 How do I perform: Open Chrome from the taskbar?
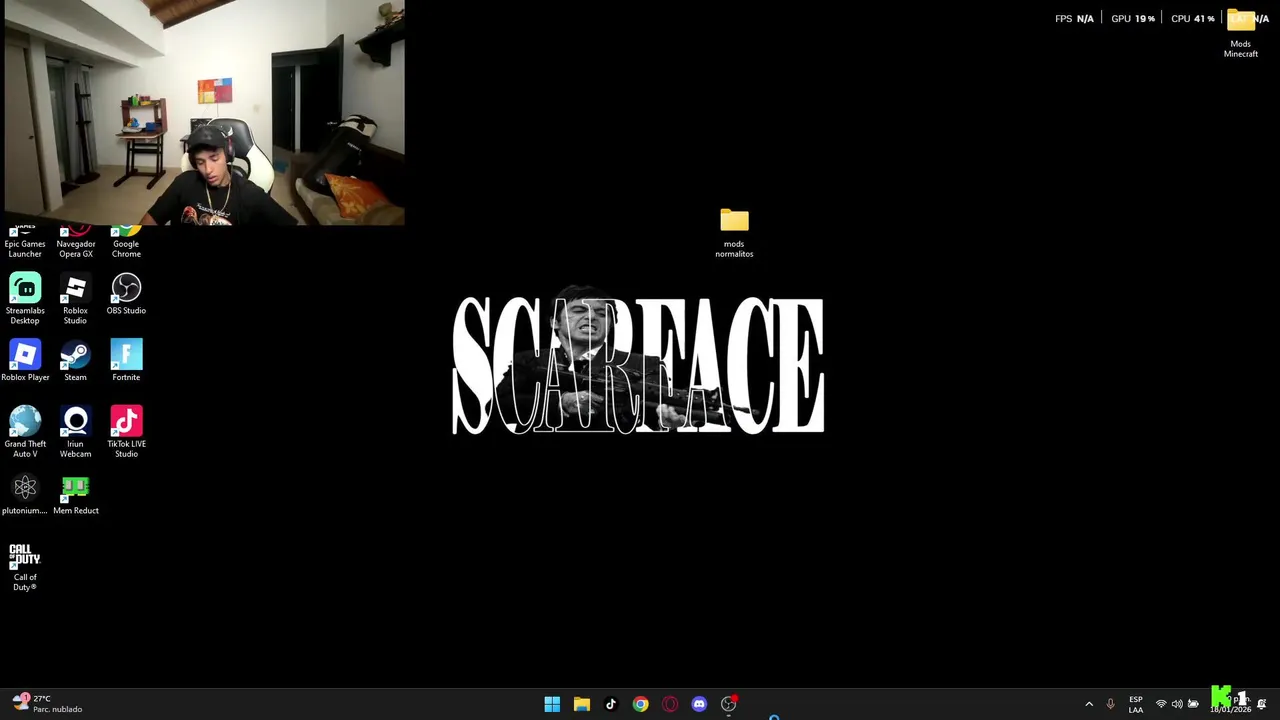pyautogui.click(x=641, y=704)
